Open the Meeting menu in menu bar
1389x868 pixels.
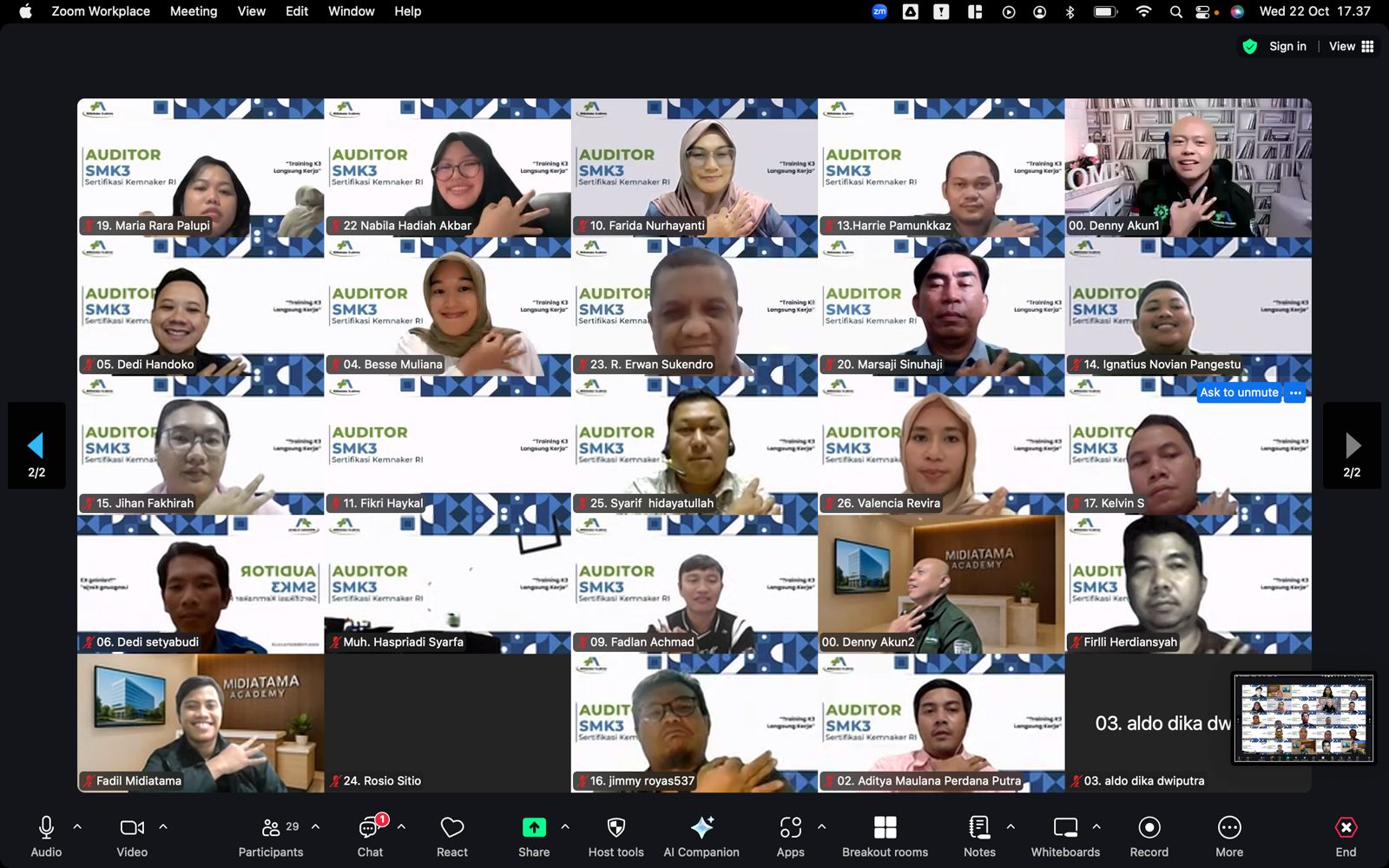point(193,11)
